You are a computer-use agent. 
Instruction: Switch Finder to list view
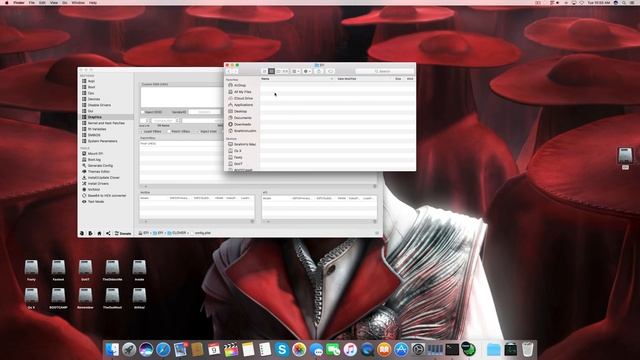(271, 71)
